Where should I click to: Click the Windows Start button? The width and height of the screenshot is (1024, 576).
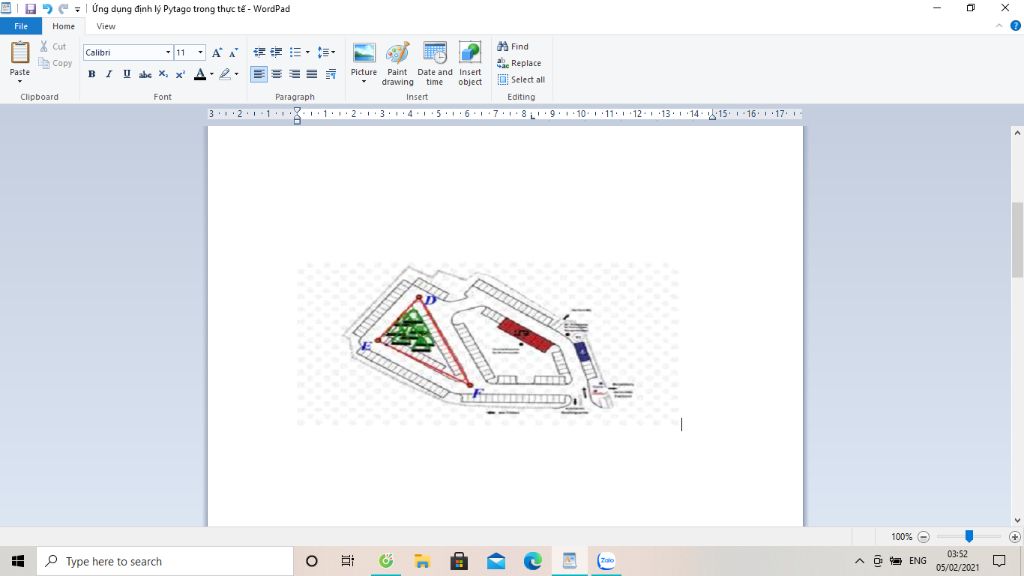18,561
